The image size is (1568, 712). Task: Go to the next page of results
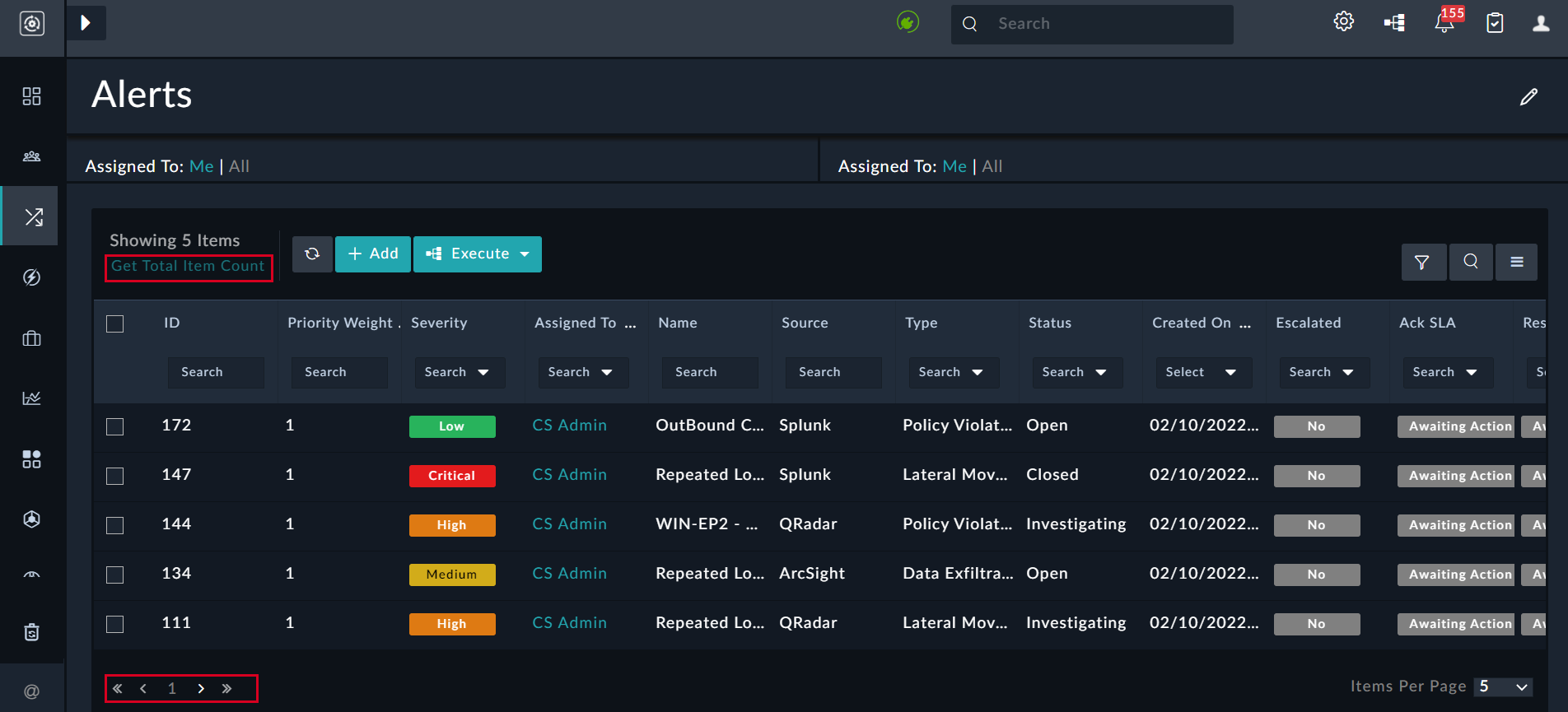click(201, 688)
